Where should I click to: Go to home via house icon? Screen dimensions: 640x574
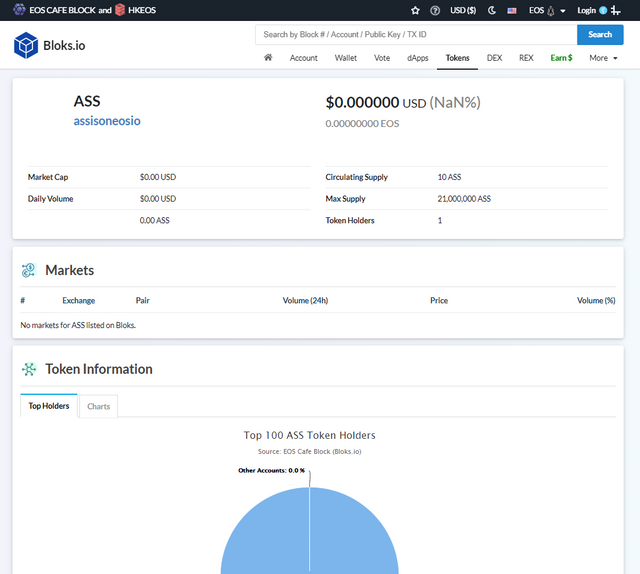268,58
